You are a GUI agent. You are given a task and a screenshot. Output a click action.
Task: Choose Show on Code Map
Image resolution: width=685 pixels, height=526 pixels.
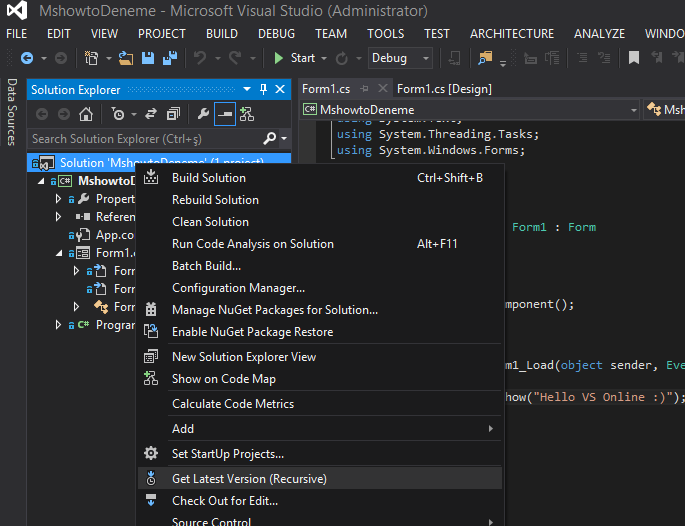(321, 379)
